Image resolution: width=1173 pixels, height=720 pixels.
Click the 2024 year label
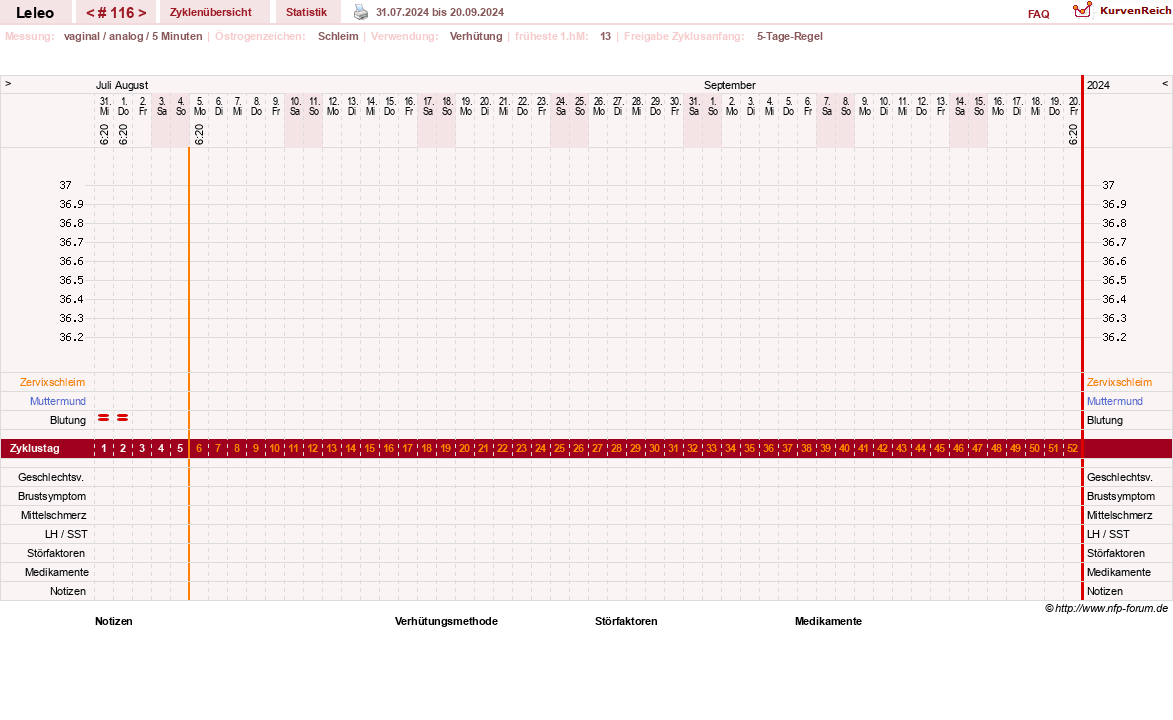[x=1098, y=85]
